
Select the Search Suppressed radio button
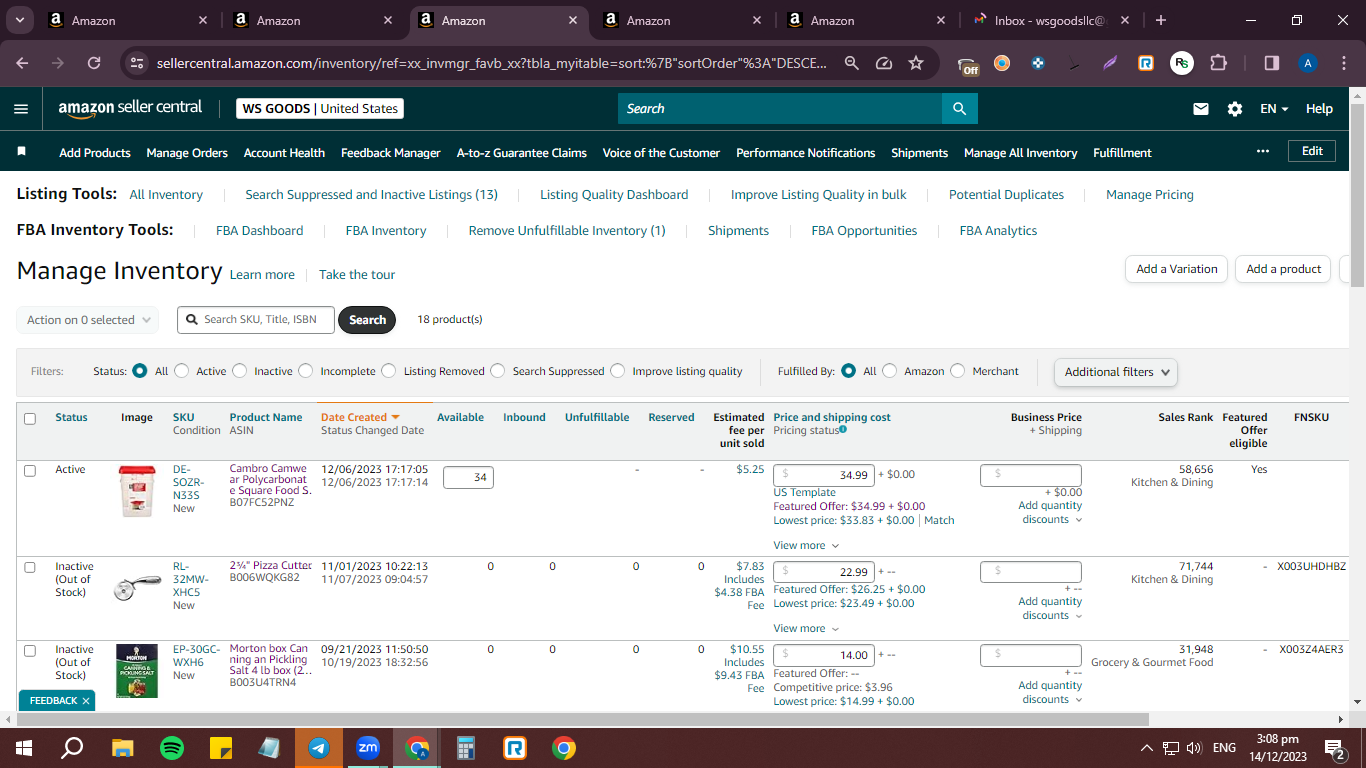pos(498,371)
